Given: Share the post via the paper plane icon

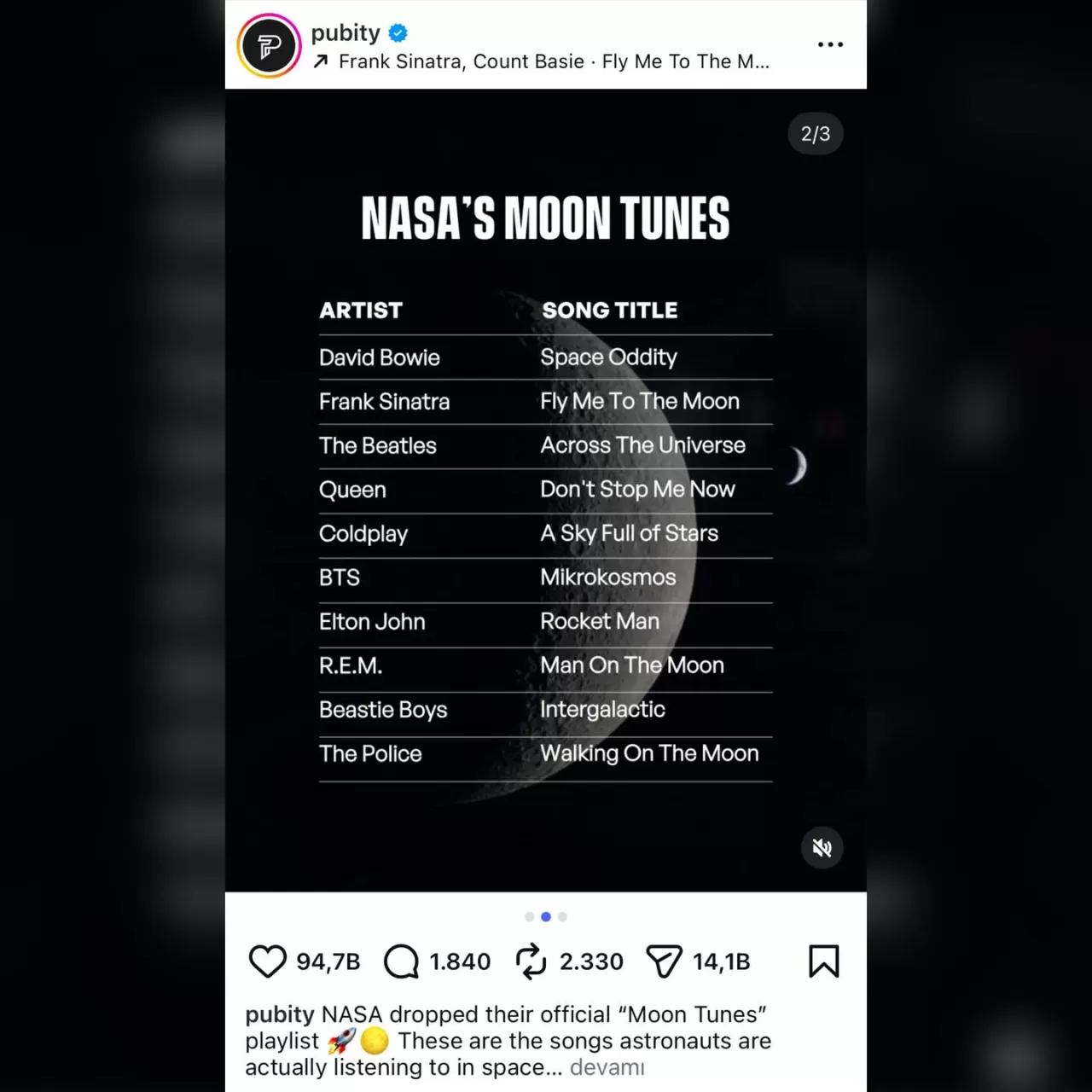Looking at the screenshot, I should coord(665,961).
